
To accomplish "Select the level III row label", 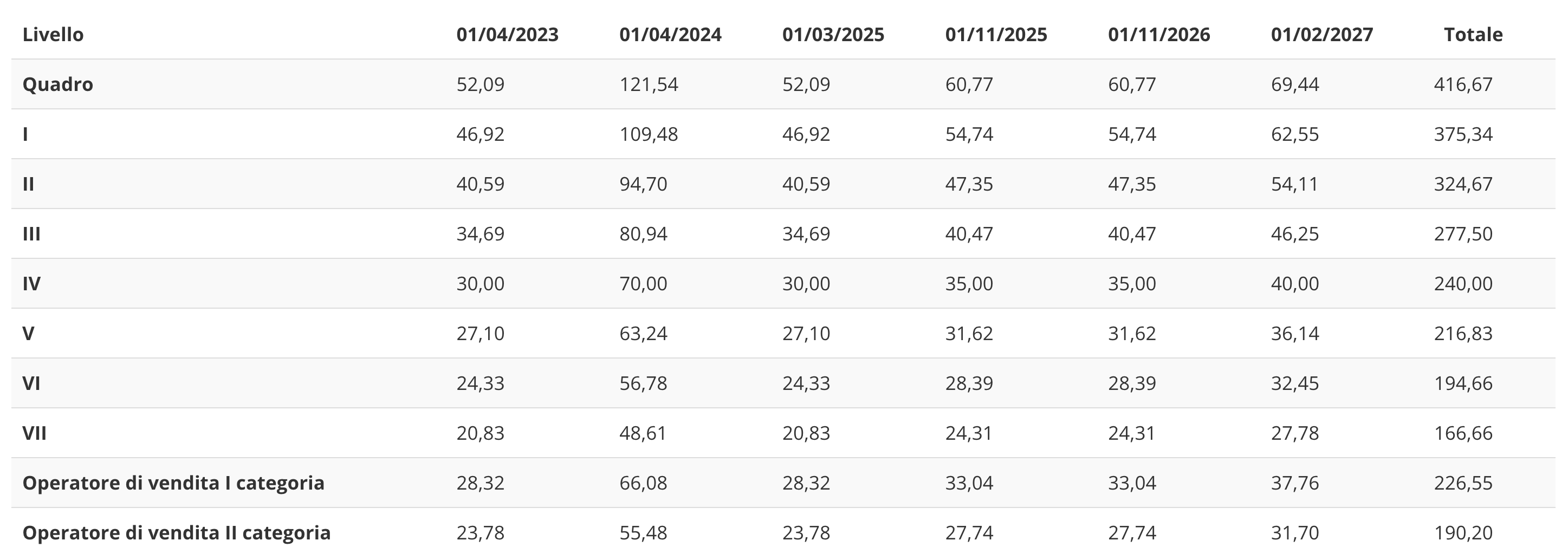I will point(31,234).
